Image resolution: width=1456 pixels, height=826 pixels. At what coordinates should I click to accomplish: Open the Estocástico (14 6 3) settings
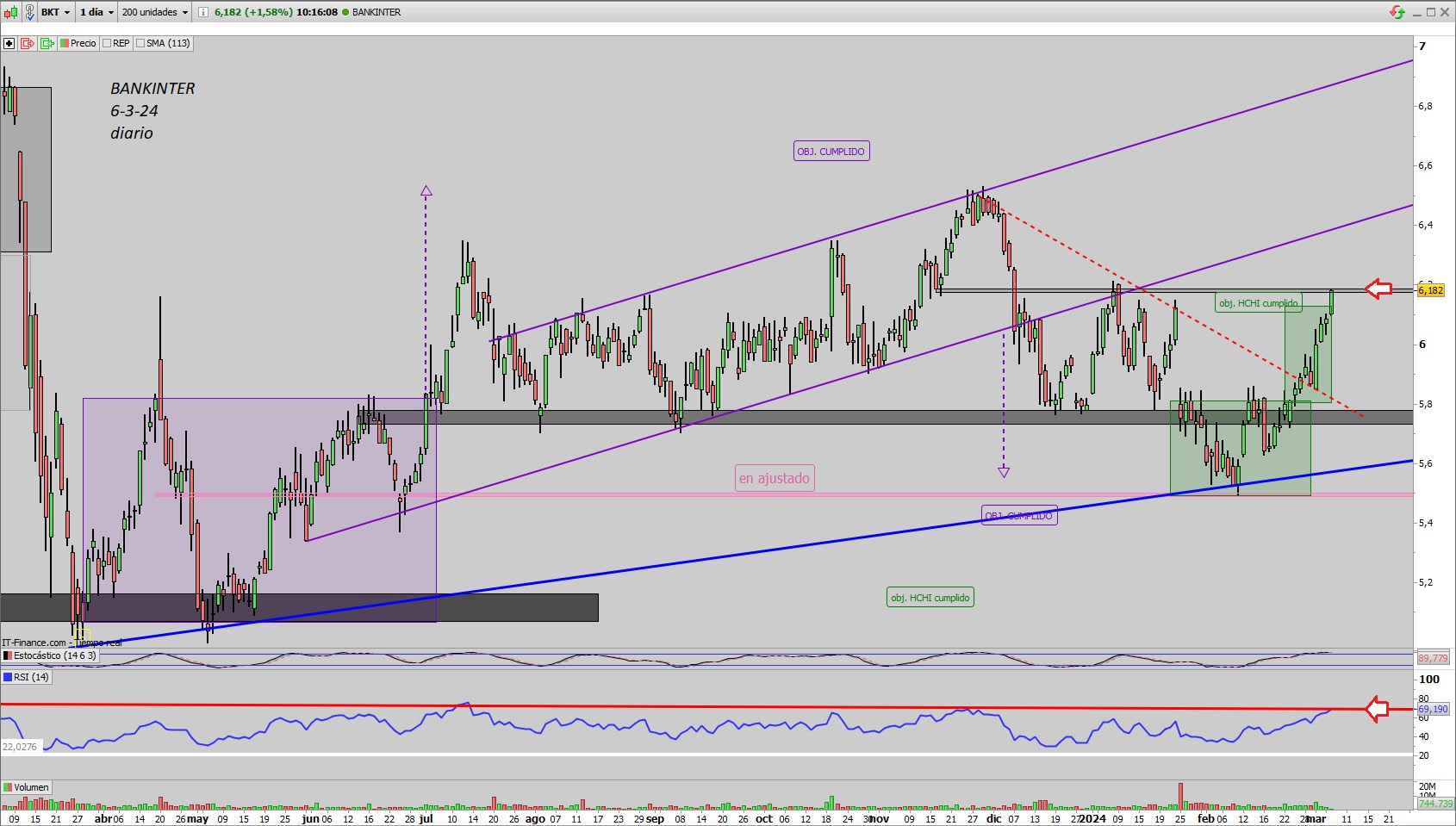click(x=50, y=655)
